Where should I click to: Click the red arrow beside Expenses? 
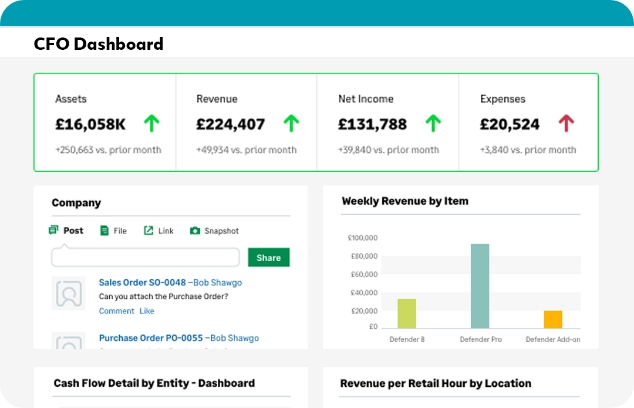(566, 124)
